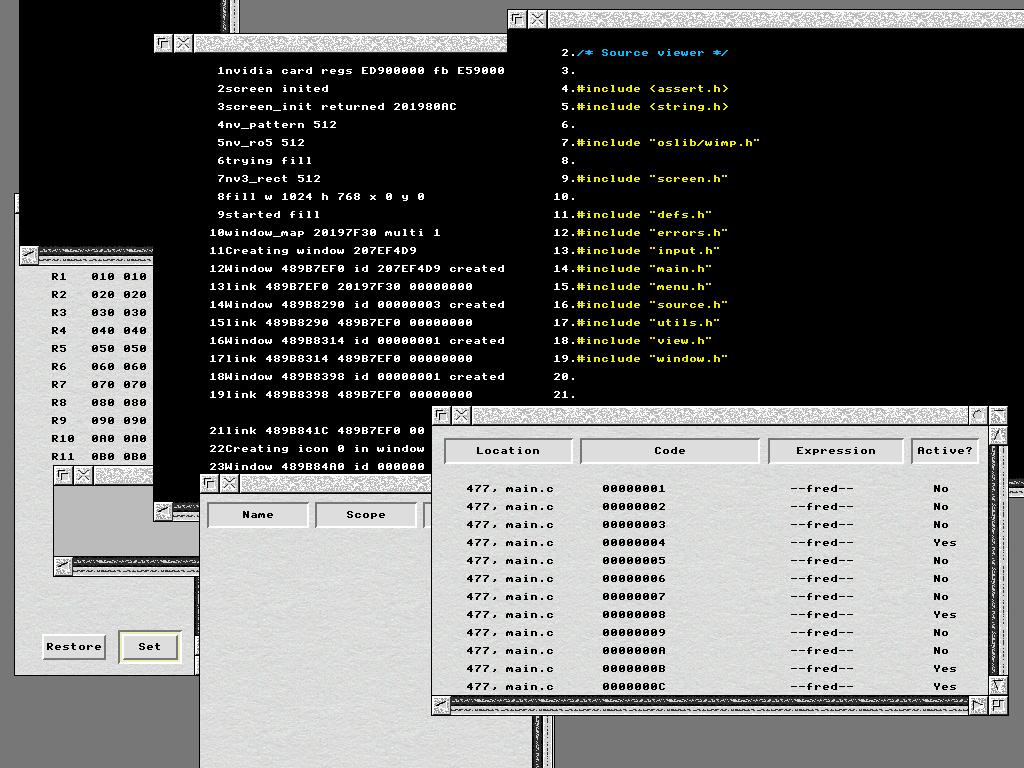Click the resize icon at the breakpoints window corner
The image size is (1024, 768).
pyautogui.click(x=998, y=705)
